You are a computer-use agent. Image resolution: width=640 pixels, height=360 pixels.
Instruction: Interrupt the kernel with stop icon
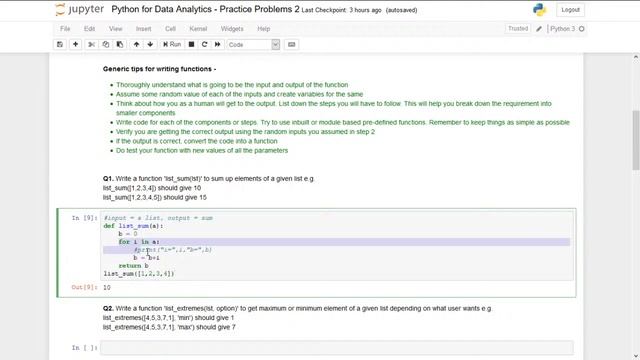[191, 44]
